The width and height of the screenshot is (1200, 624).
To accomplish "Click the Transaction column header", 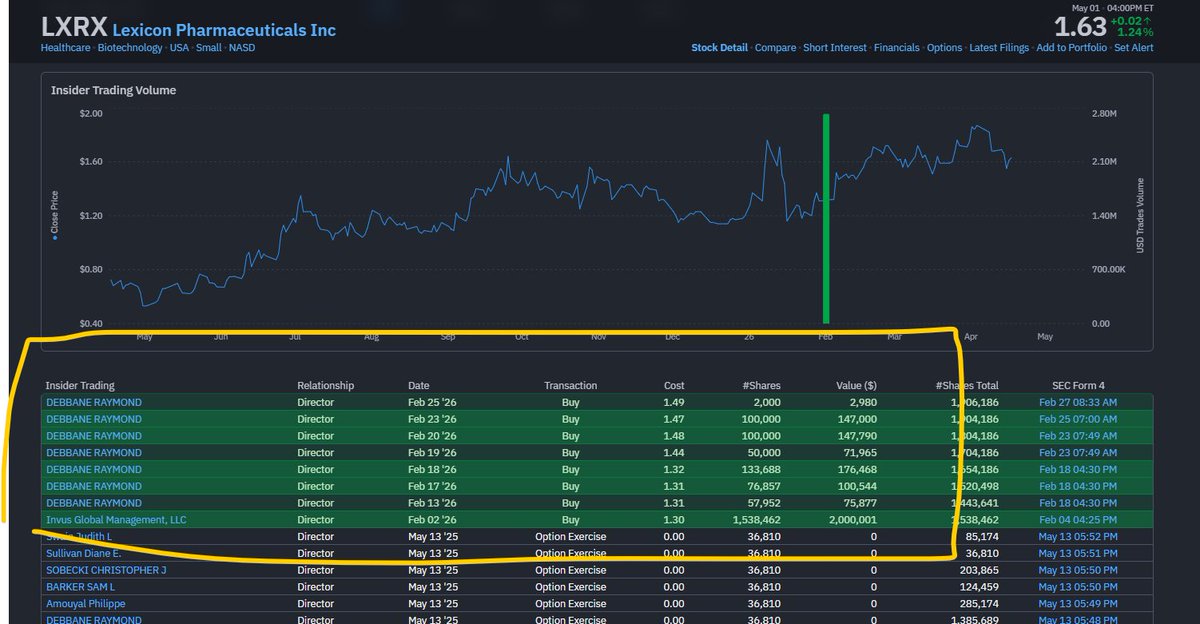I will click(570, 385).
